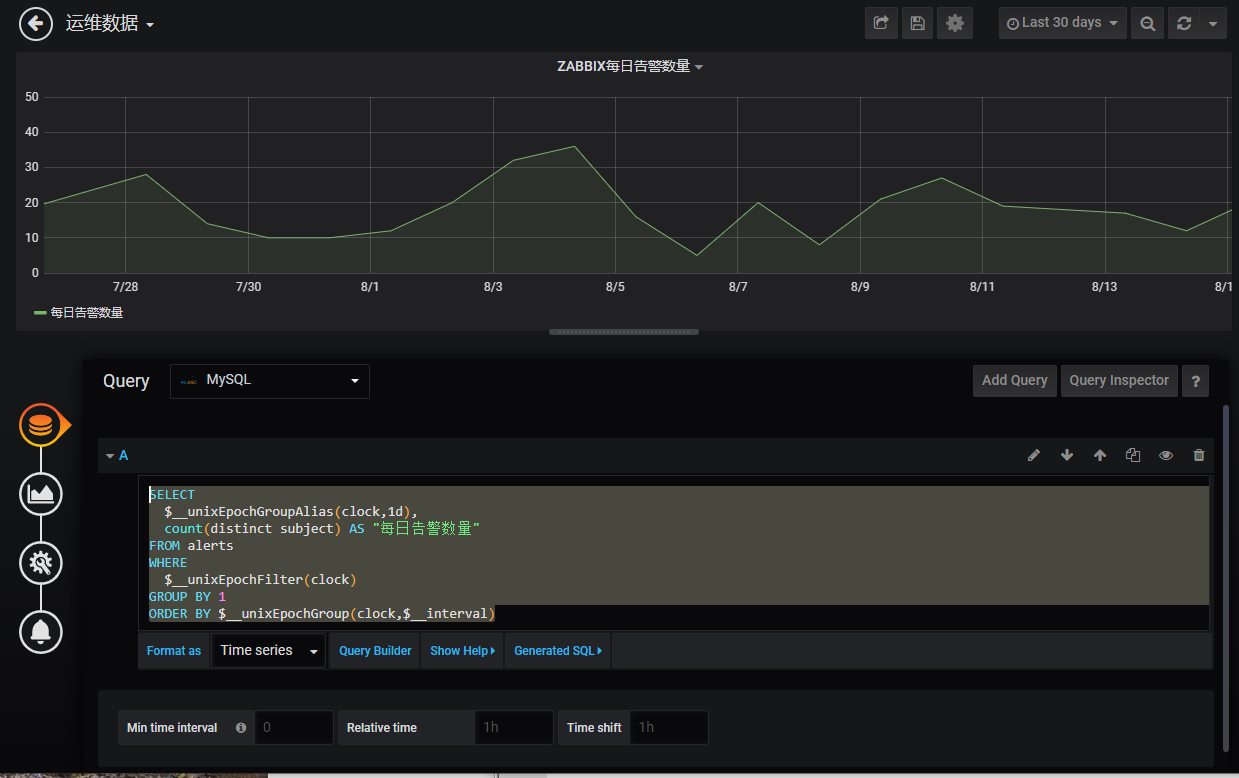
Task: Click the 8/5 x-axis label
Action: [615, 287]
